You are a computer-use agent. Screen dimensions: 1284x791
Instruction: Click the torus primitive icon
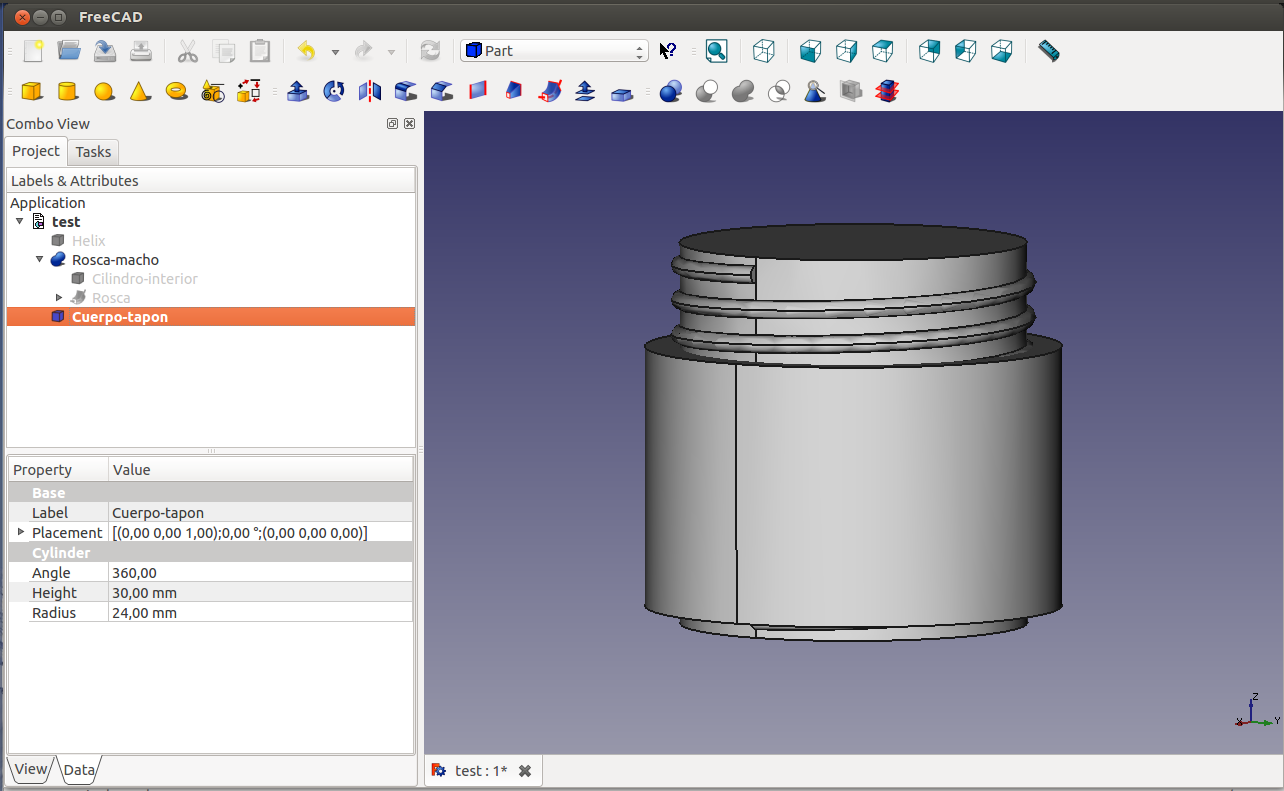(x=177, y=92)
